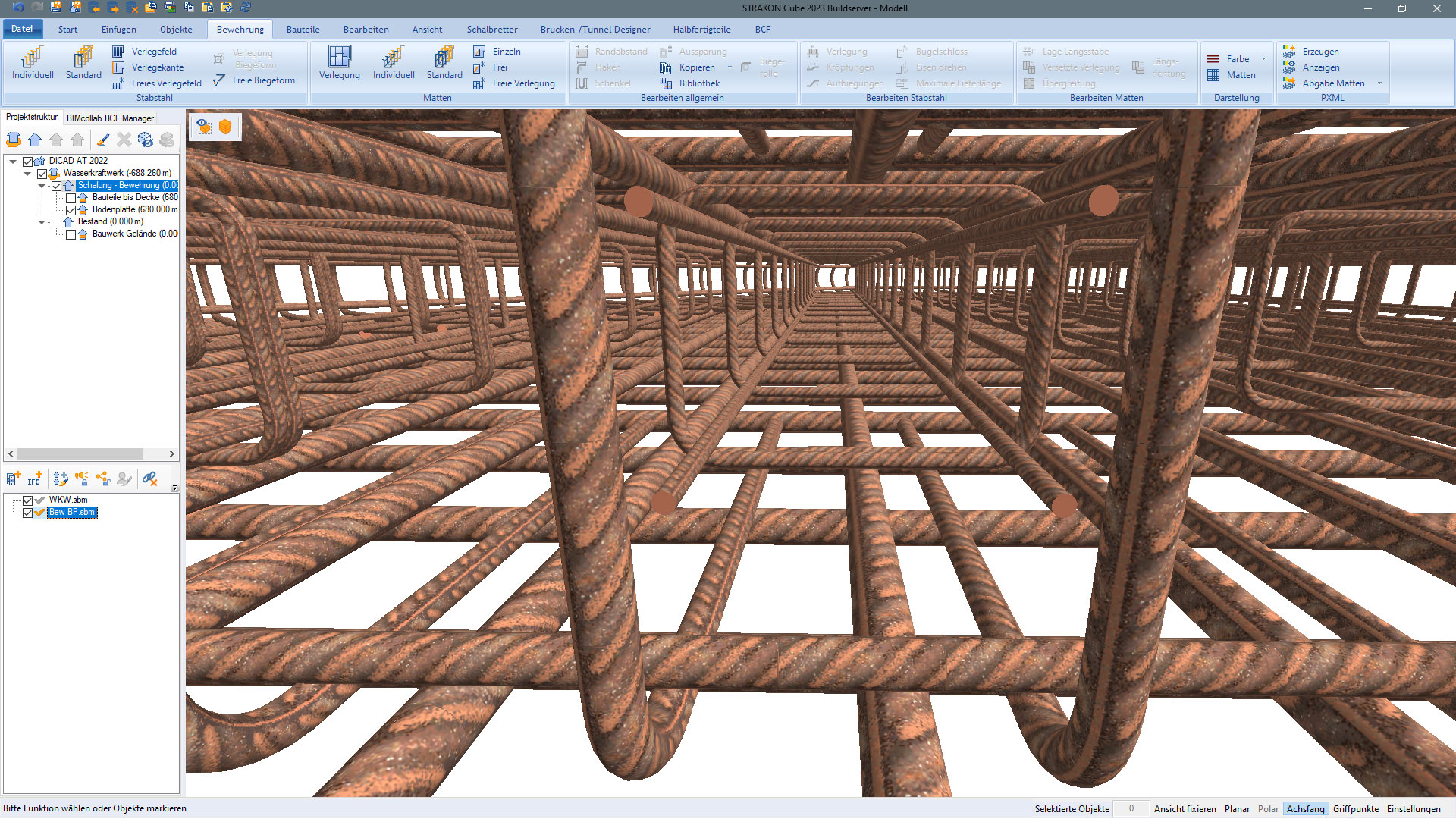This screenshot has width=1456, height=819.
Task: Toggle Achsfang in the status bar
Action: tap(1304, 809)
